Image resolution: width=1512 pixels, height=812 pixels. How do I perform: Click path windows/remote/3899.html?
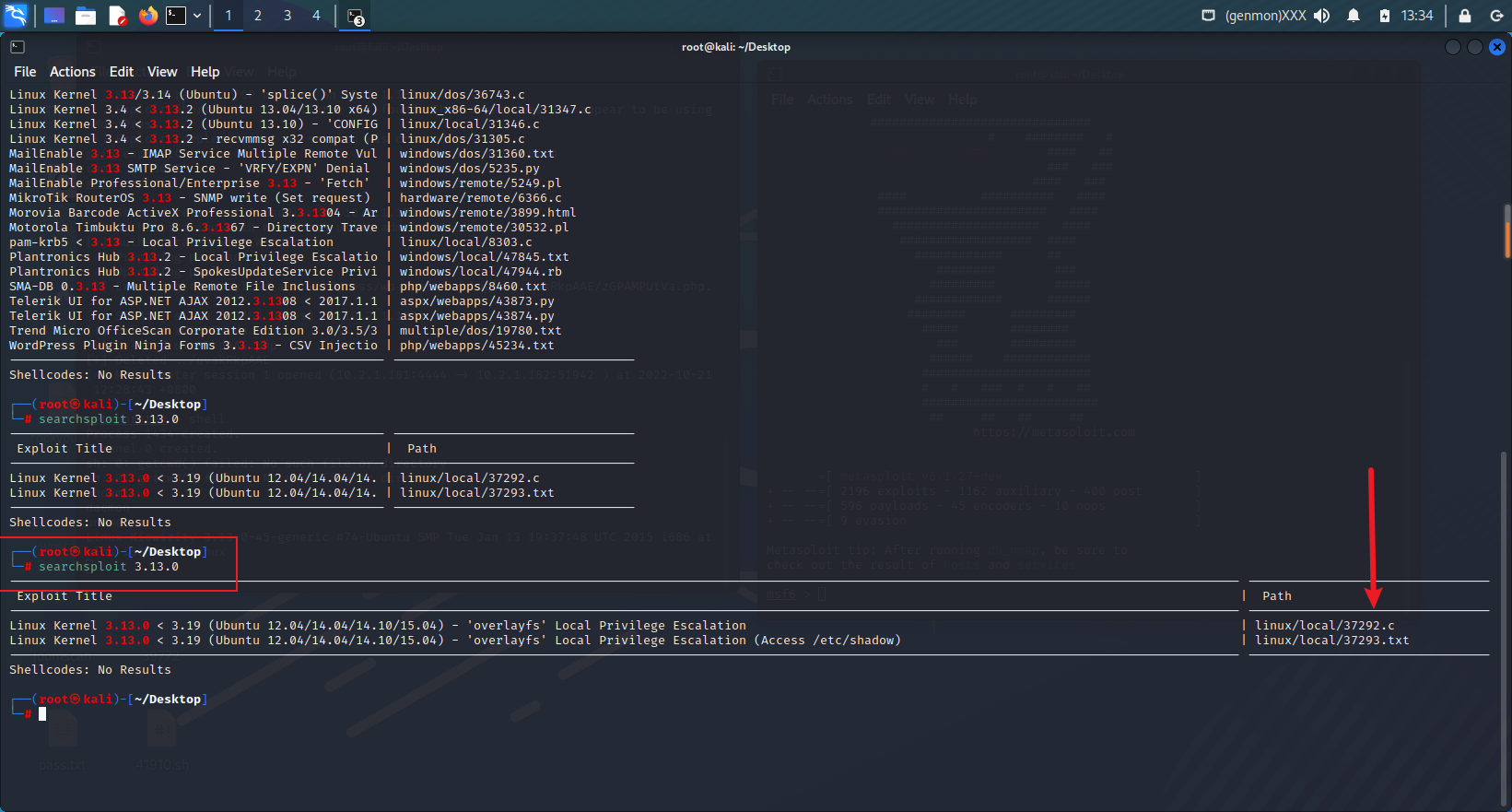[488, 213]
